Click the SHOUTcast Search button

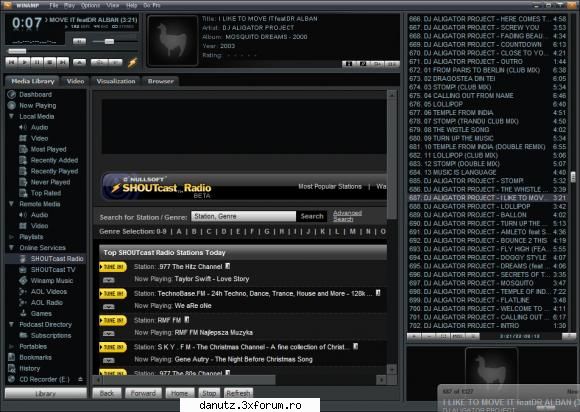(312, 216)
